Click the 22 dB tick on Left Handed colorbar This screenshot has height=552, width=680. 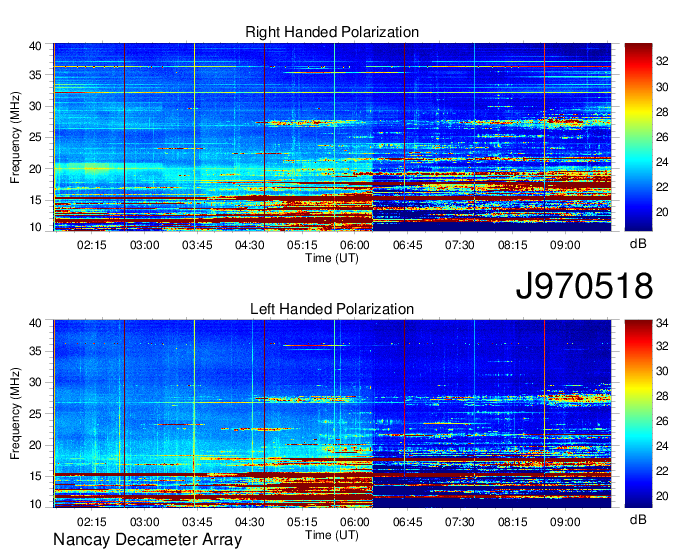[662, 471]
